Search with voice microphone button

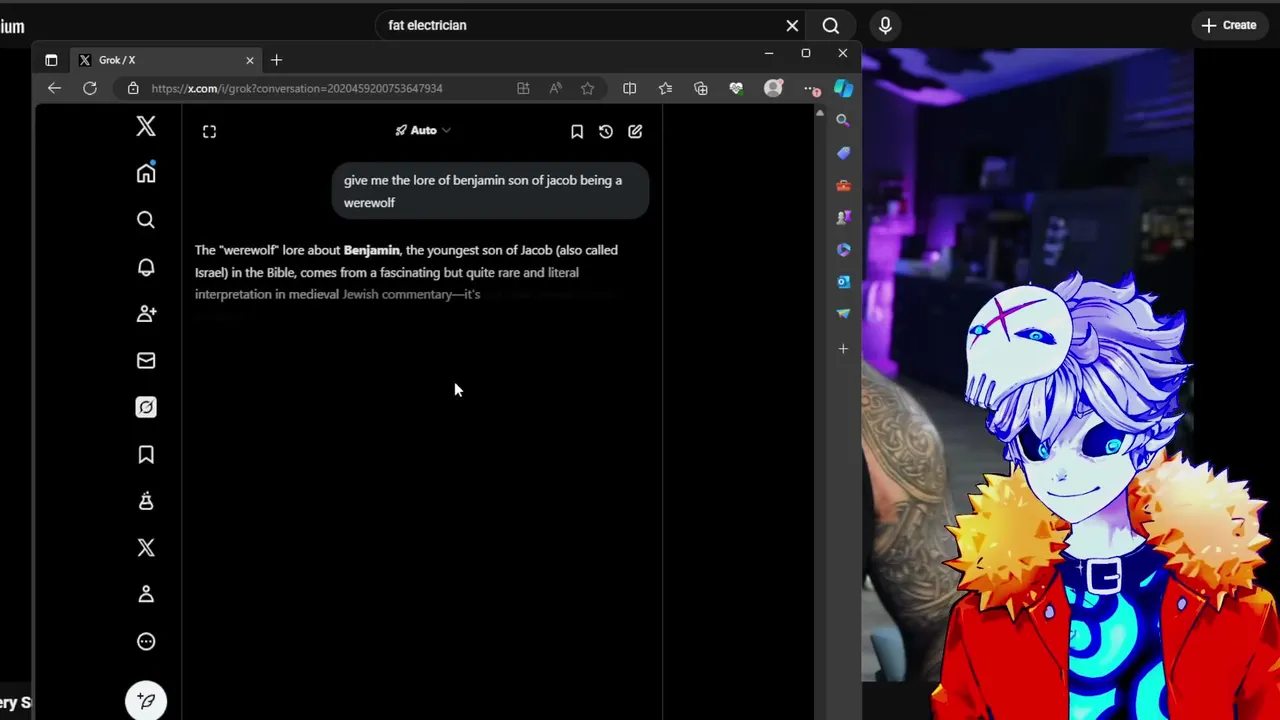tap(885, 25)
